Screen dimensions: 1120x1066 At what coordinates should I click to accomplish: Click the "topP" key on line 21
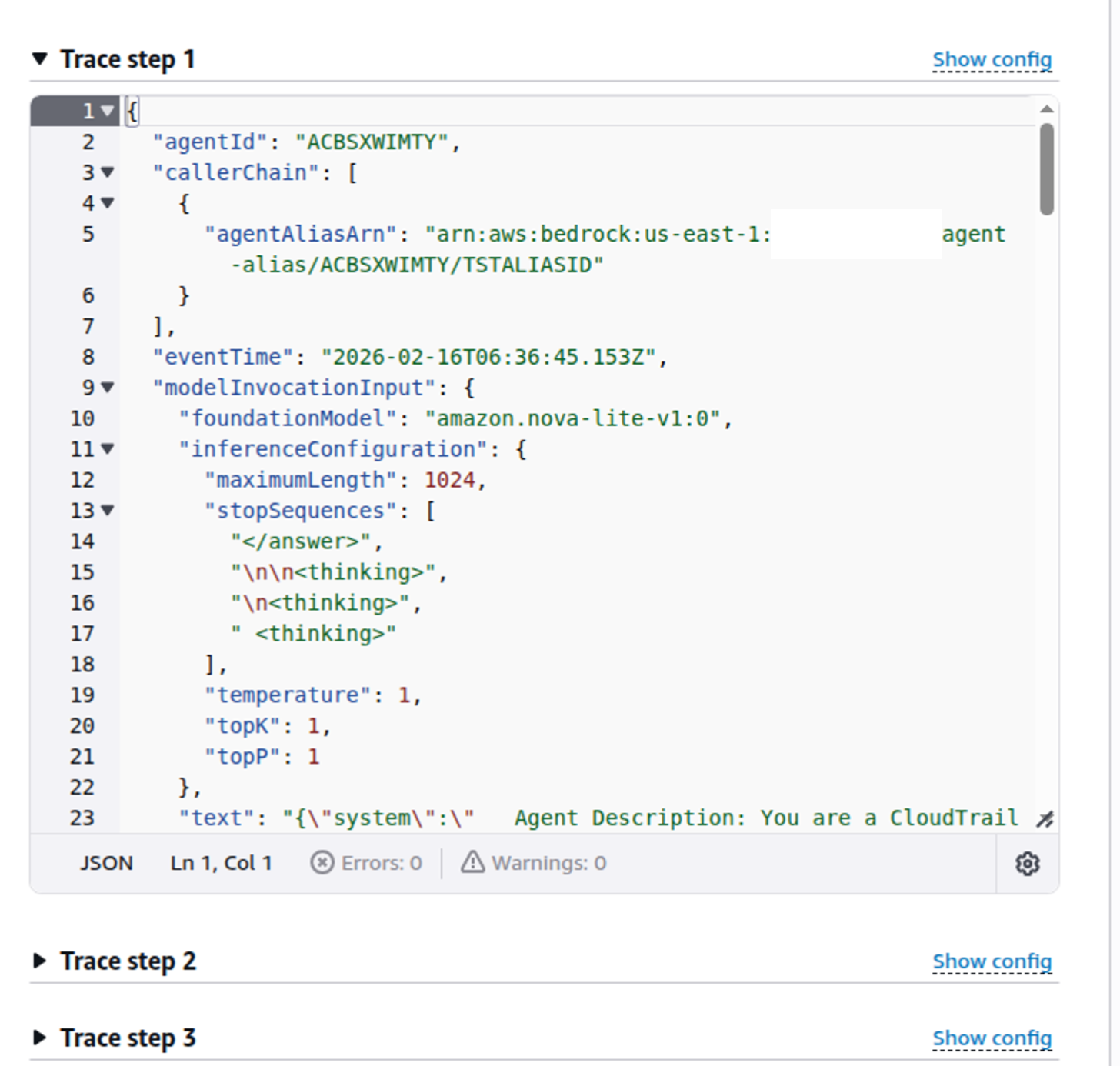point(243,757)
